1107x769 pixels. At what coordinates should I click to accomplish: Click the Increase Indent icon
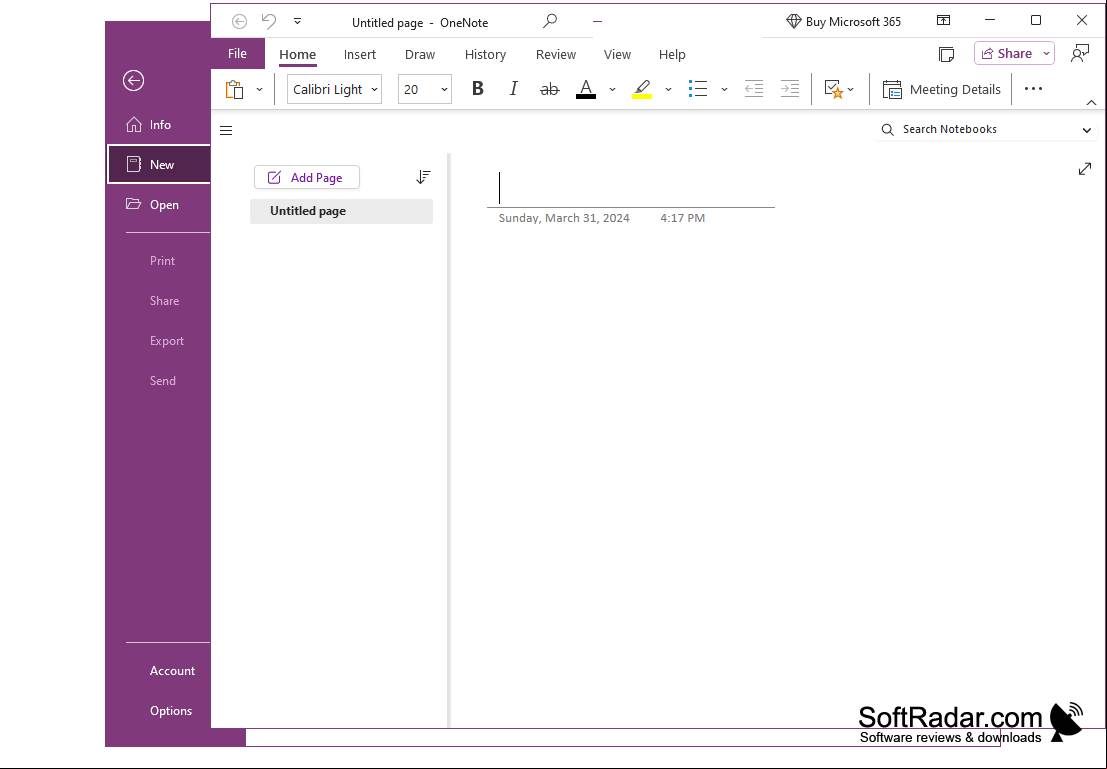789,89
